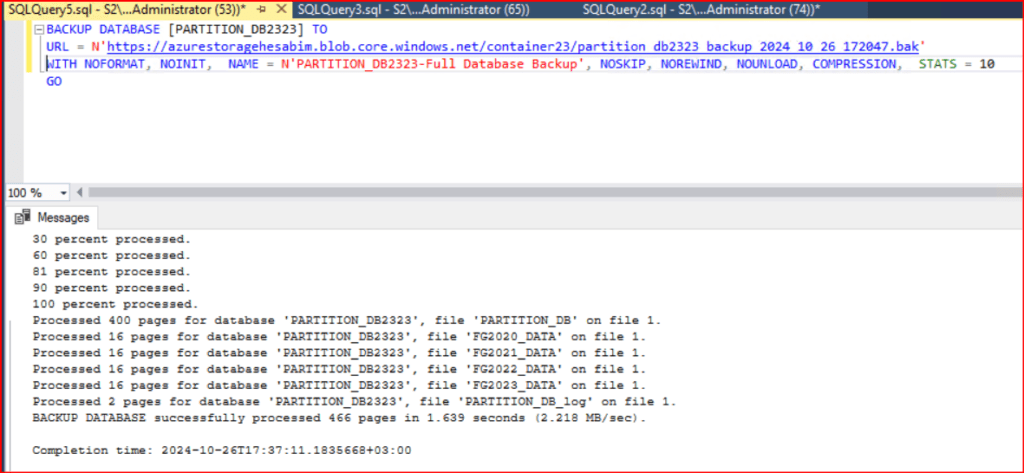Click the COMPRESSION keyword in the query
Image resolution: width=1024 pixels, height=473 pixels.
[x=854, y=64]
